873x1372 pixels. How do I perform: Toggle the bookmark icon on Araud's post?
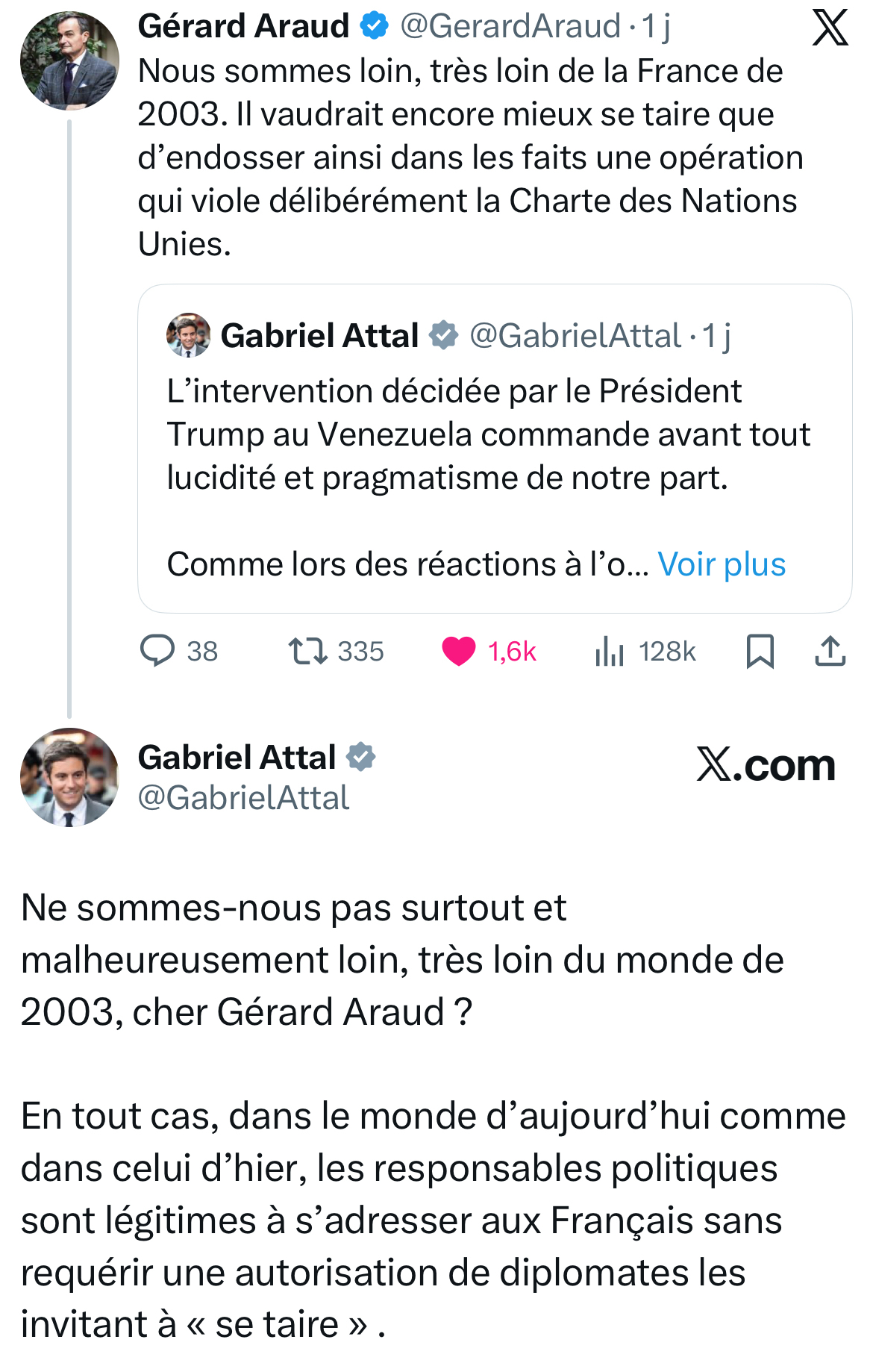[x=760, y=651]
